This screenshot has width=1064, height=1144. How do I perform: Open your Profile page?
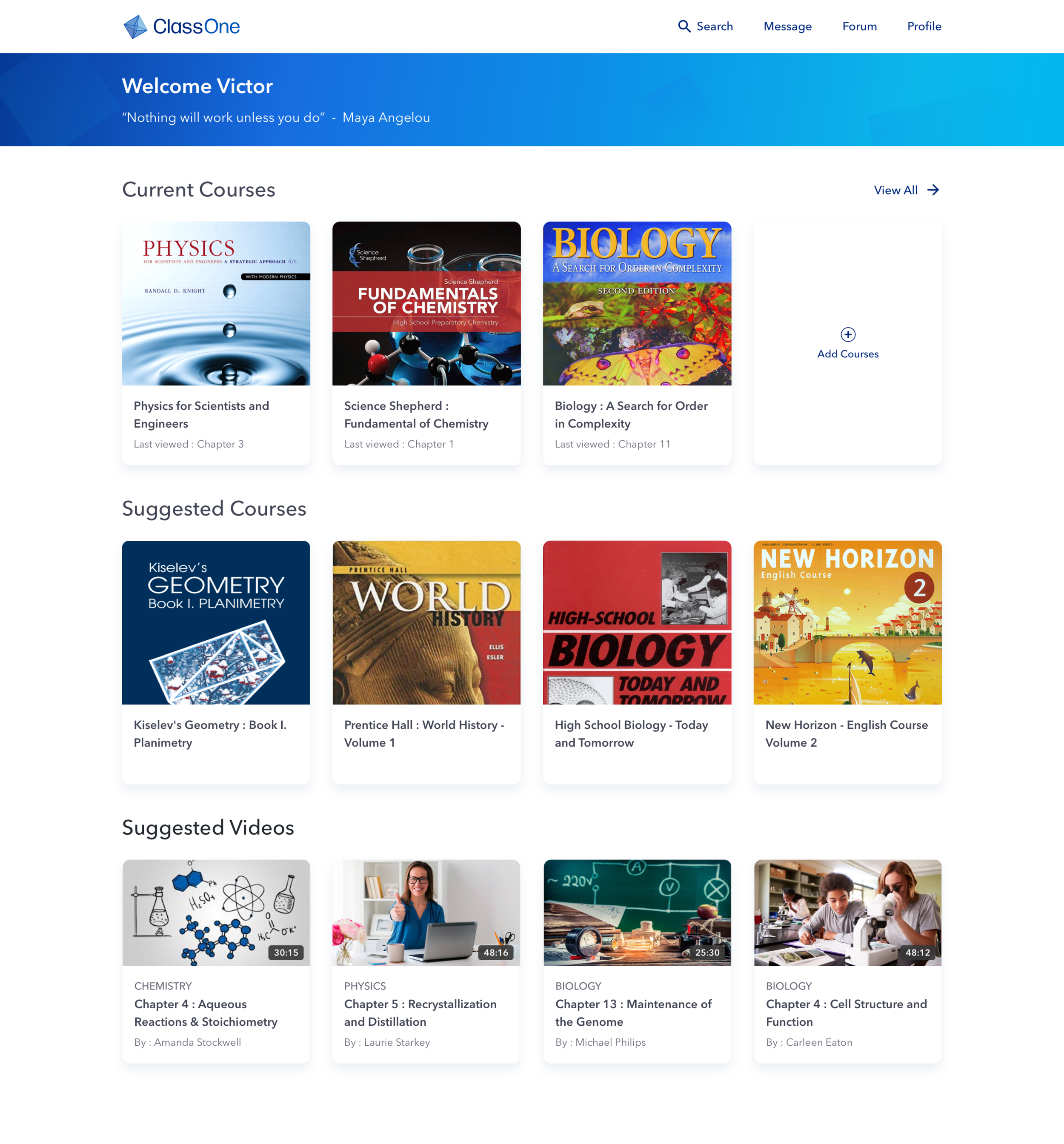924,26
